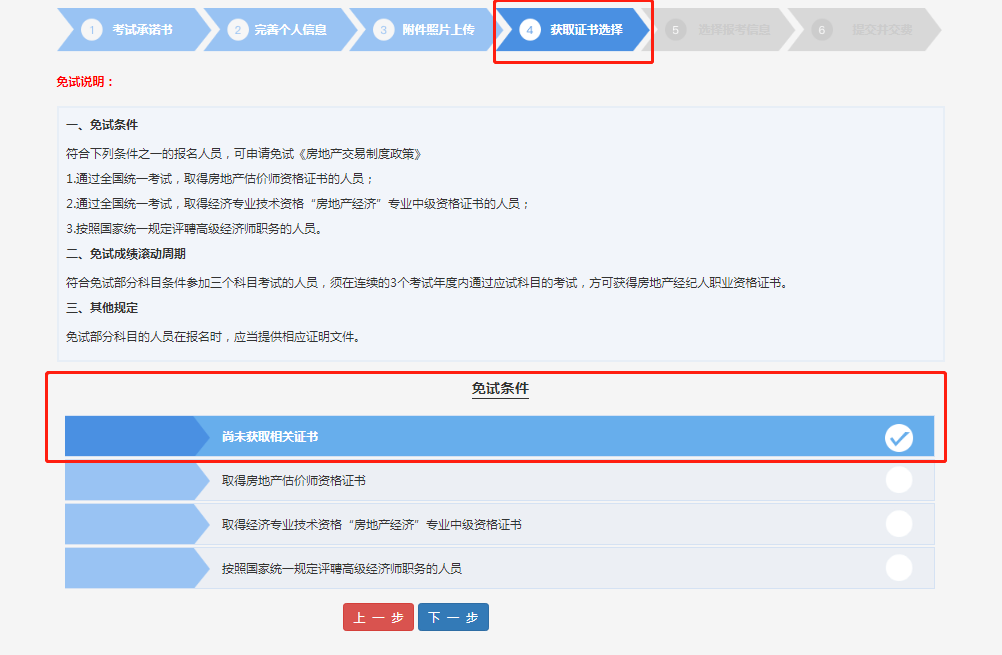Click the step 3 number circle
Screen dimensions: 1002x655
coord(384,30)
